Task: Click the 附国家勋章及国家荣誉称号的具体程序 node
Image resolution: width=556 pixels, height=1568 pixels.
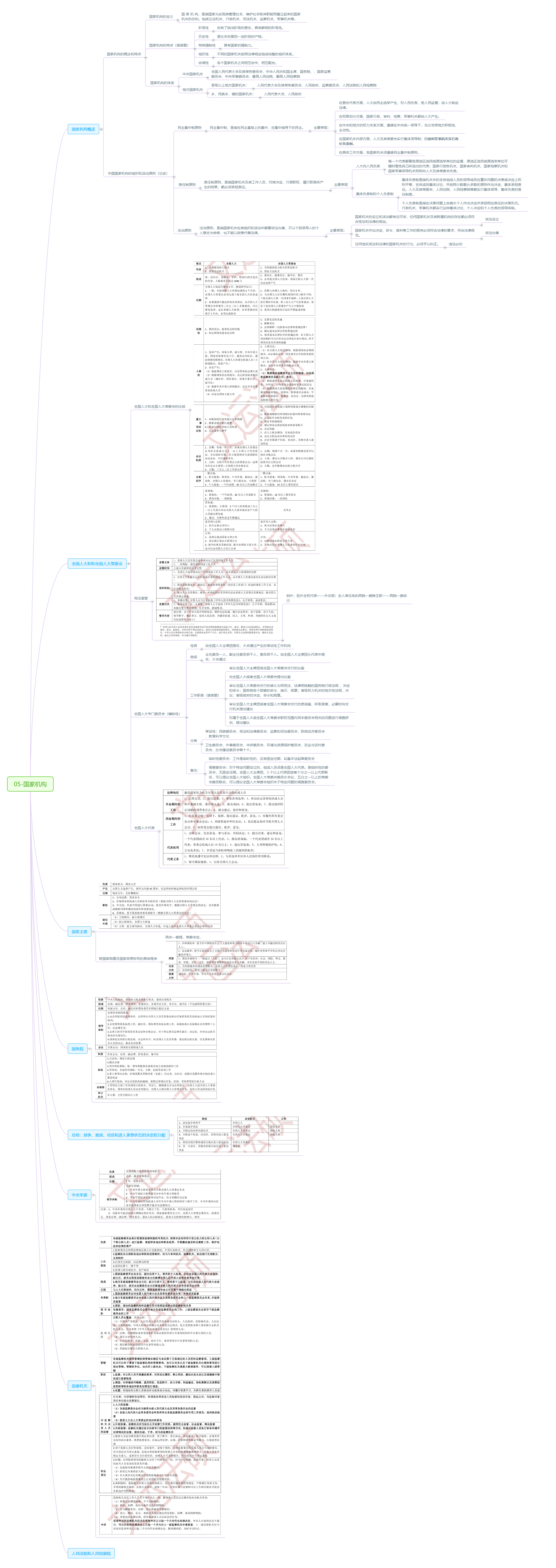Action: 128,959
